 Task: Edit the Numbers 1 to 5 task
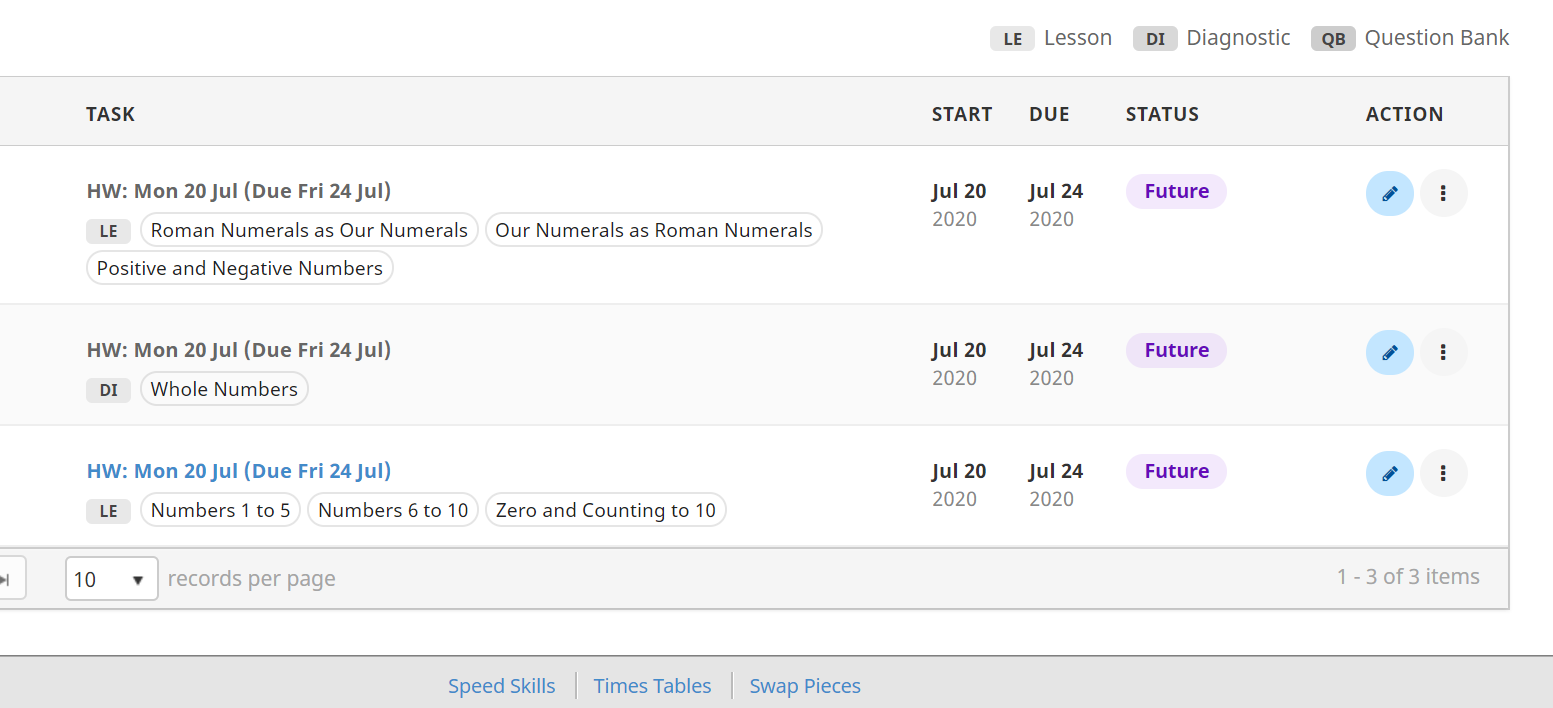tap(1389, 473)
